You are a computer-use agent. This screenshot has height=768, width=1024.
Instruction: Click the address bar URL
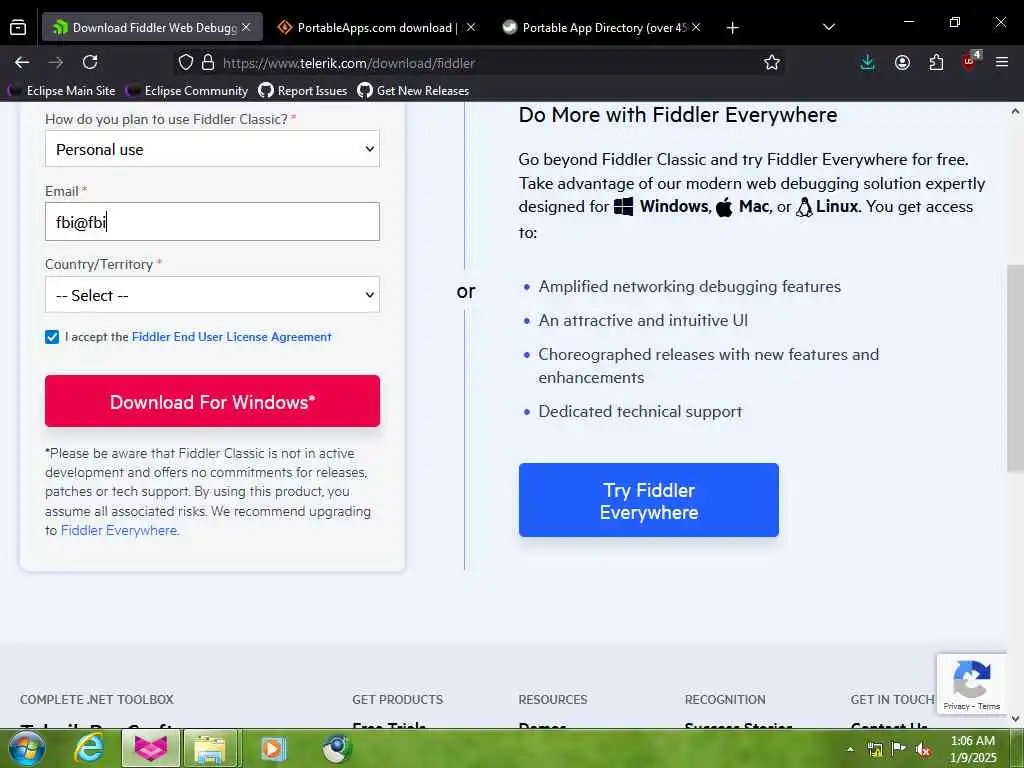(x=349, y=63)
